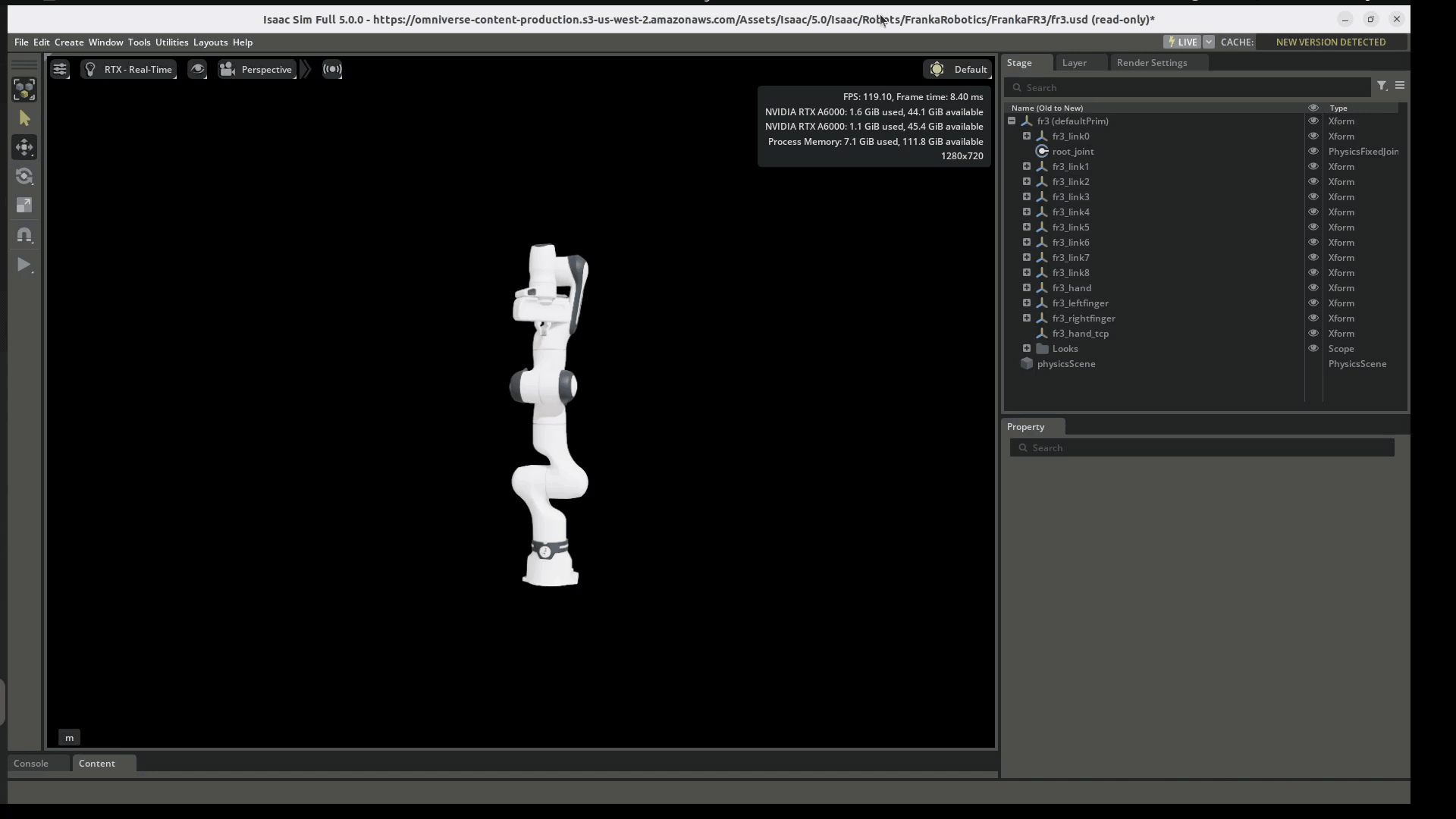Expand the Looks folder node

[x=1027, y=348]
